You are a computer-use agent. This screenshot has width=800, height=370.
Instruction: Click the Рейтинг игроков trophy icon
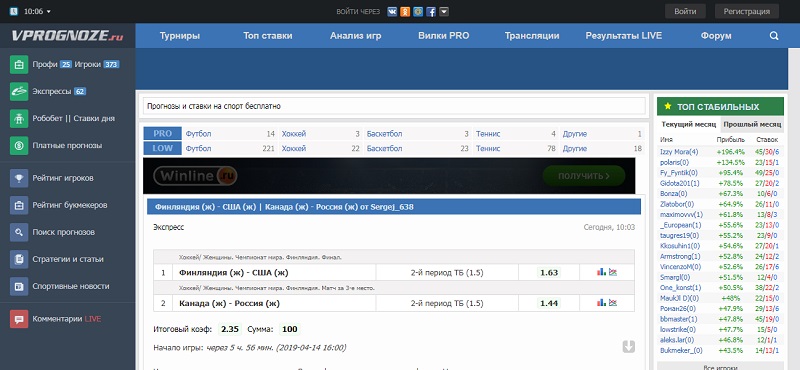19,178
